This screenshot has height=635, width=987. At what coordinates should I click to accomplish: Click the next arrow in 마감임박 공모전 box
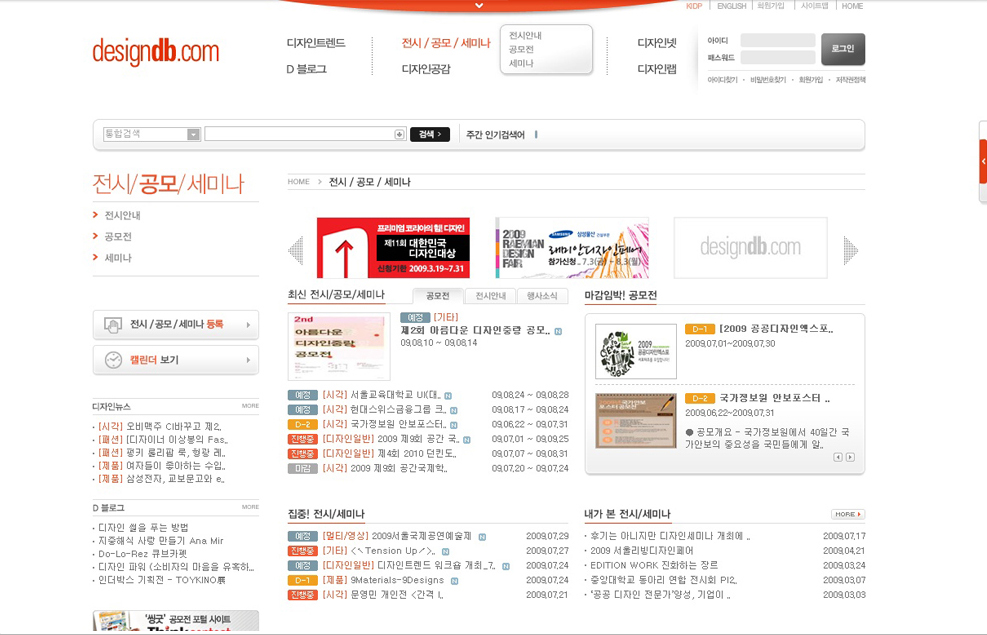[x=850, y=457]
